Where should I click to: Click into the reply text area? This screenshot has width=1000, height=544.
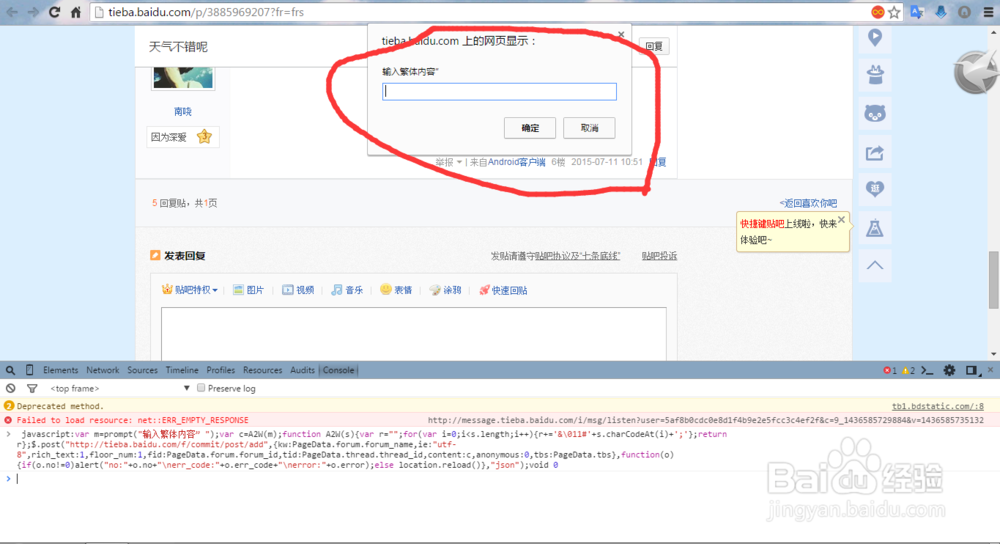414,334
